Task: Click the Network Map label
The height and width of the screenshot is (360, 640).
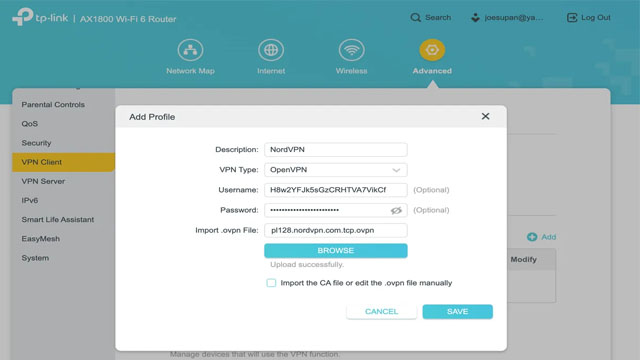Action: [190, 71]
